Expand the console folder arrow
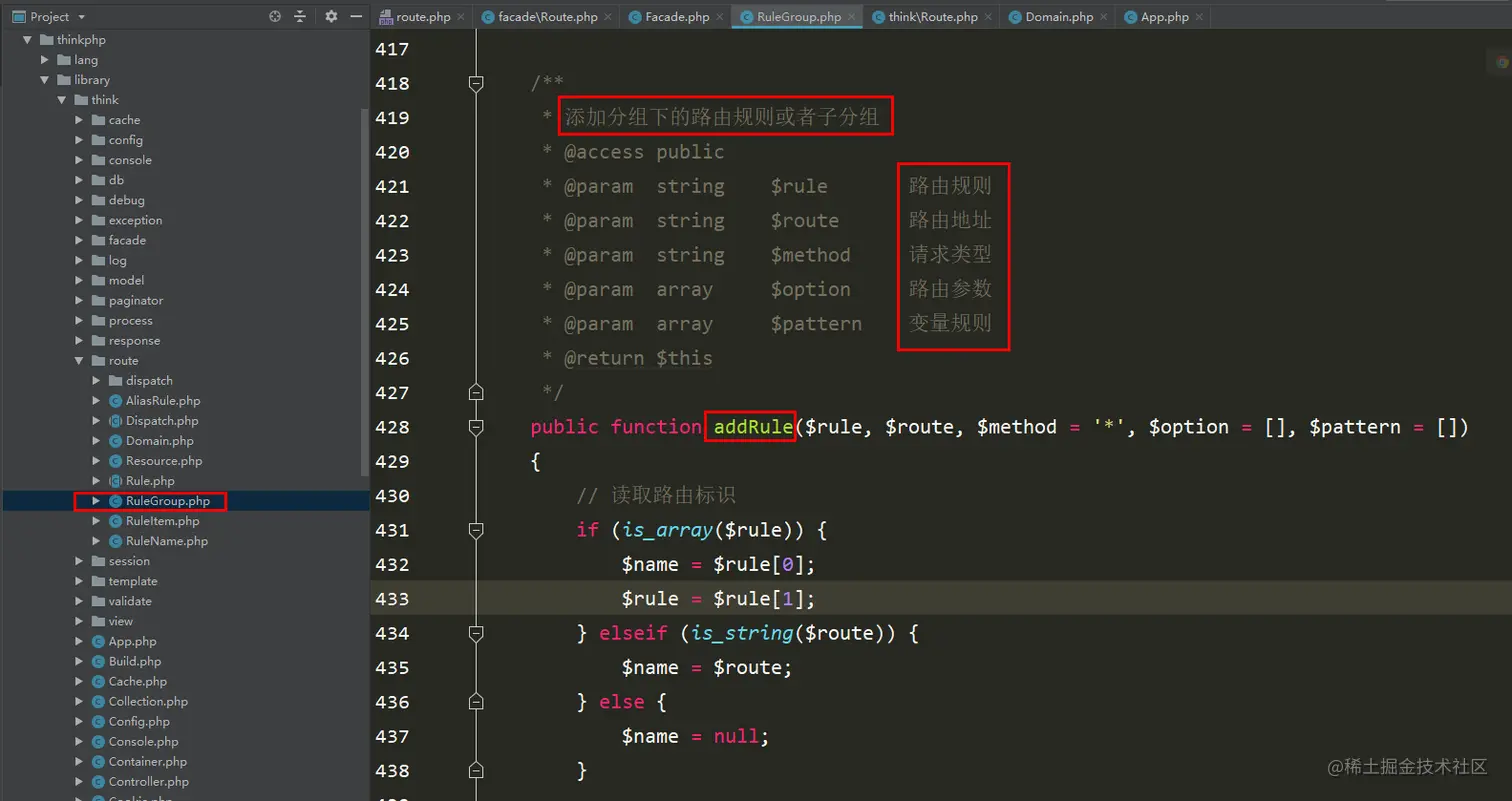This screenshot has height=801, width=1512. tap(79, 160)
